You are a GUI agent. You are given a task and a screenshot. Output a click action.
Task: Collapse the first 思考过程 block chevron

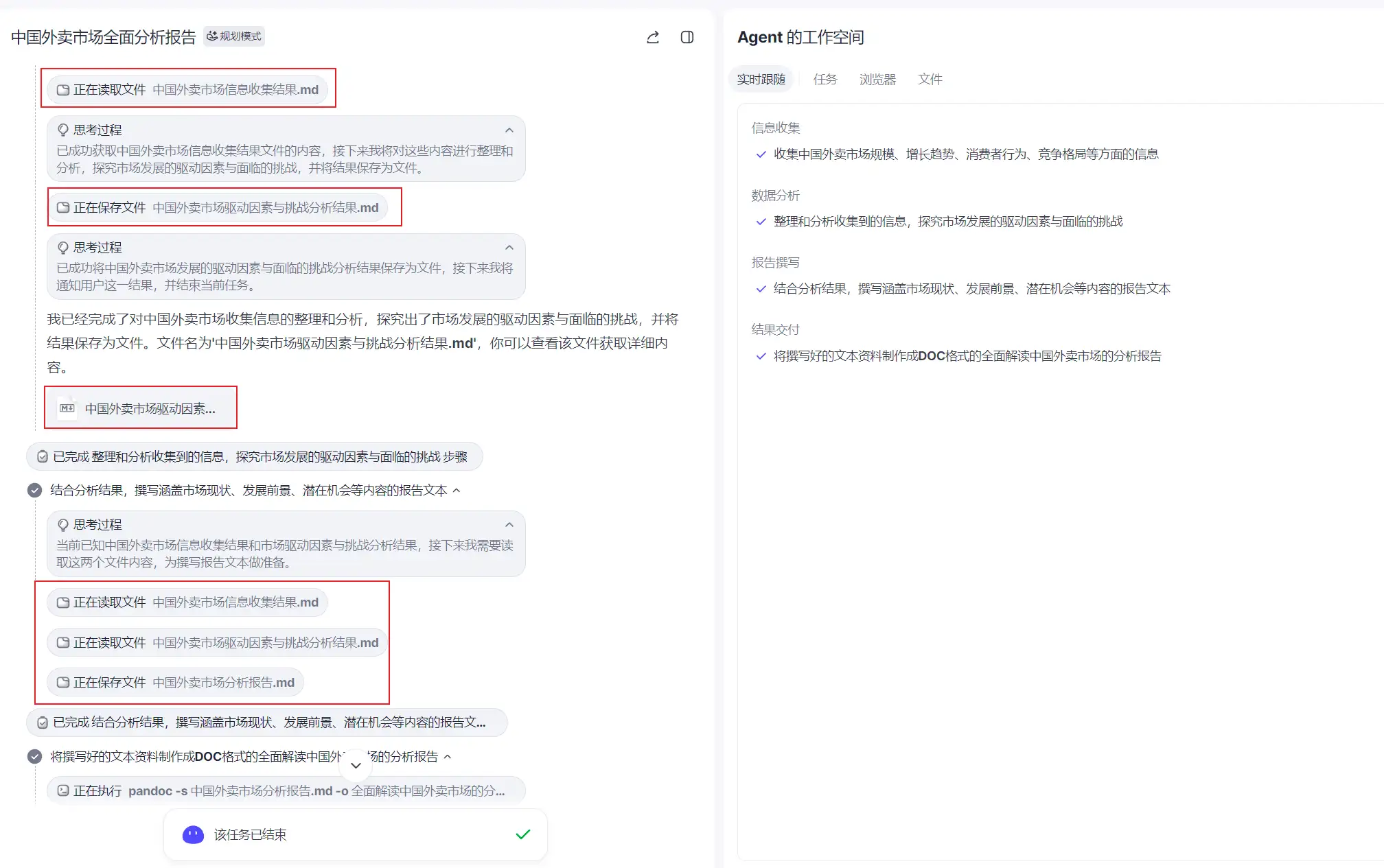[509, 130]
